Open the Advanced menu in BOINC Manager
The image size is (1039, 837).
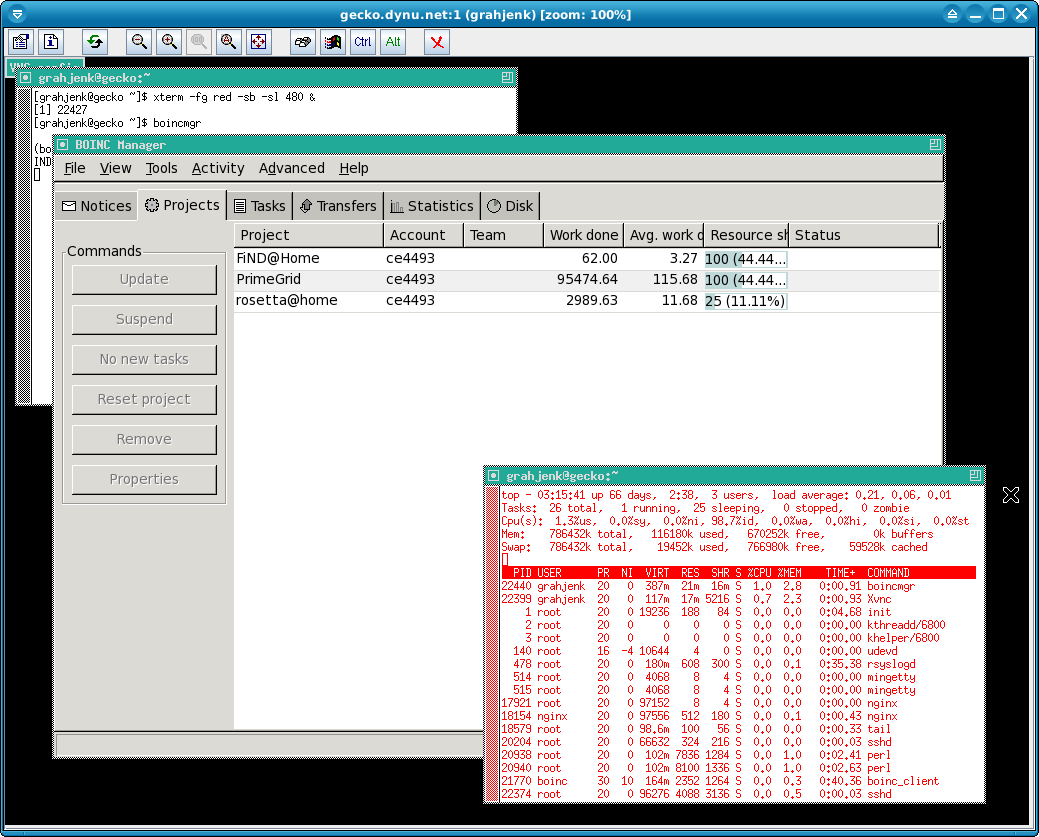coord(292,168)
